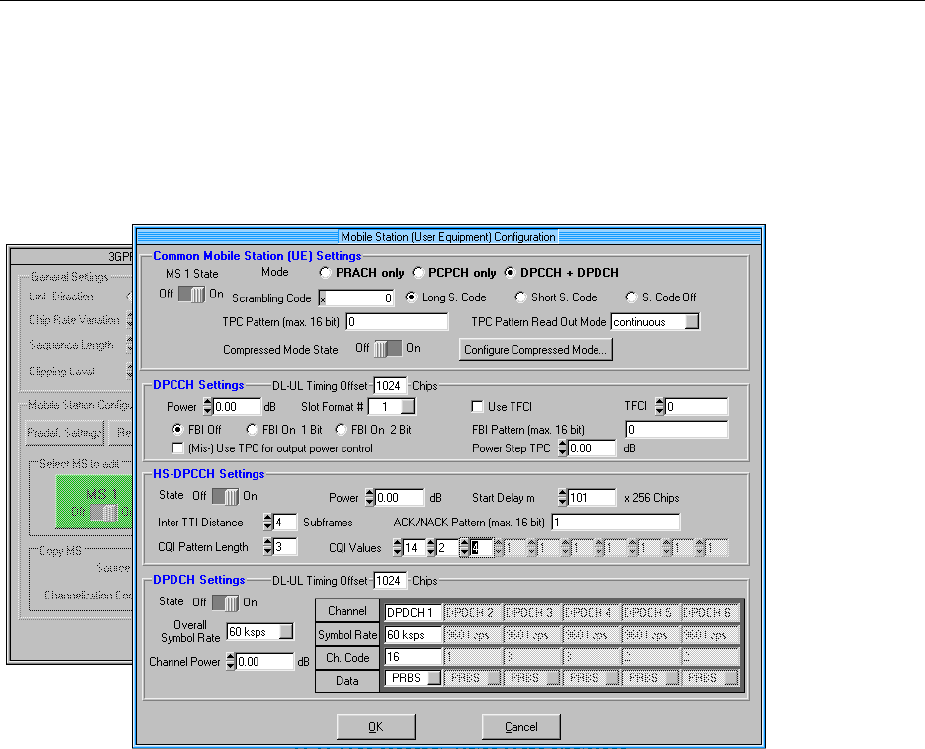Image resolution: width=925 pixels, height=749 pixels.
Task: Adjust DPCCH Power stepper arrows
Action: [208, 406]
